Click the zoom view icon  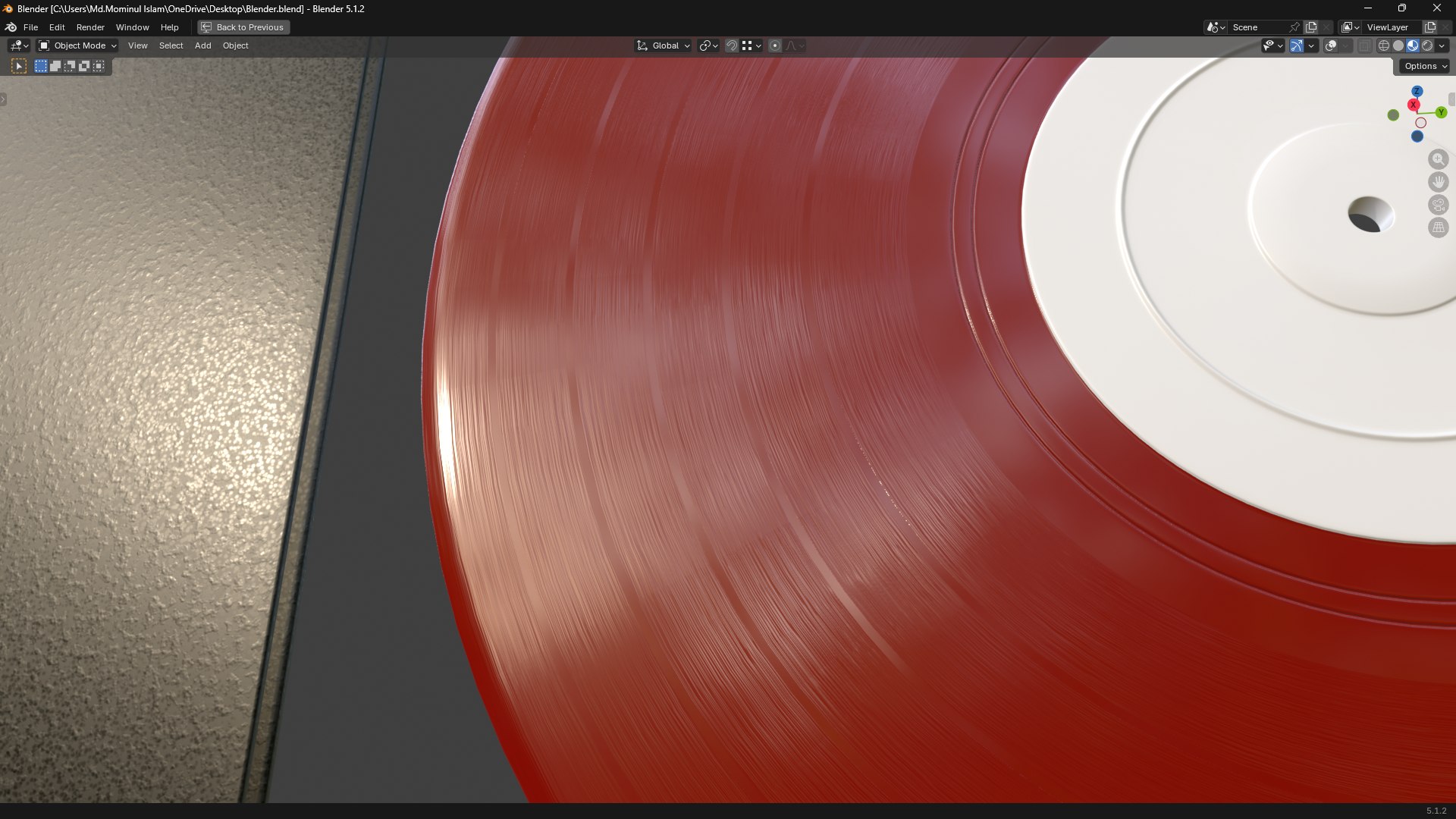[x=1439, y=159]
